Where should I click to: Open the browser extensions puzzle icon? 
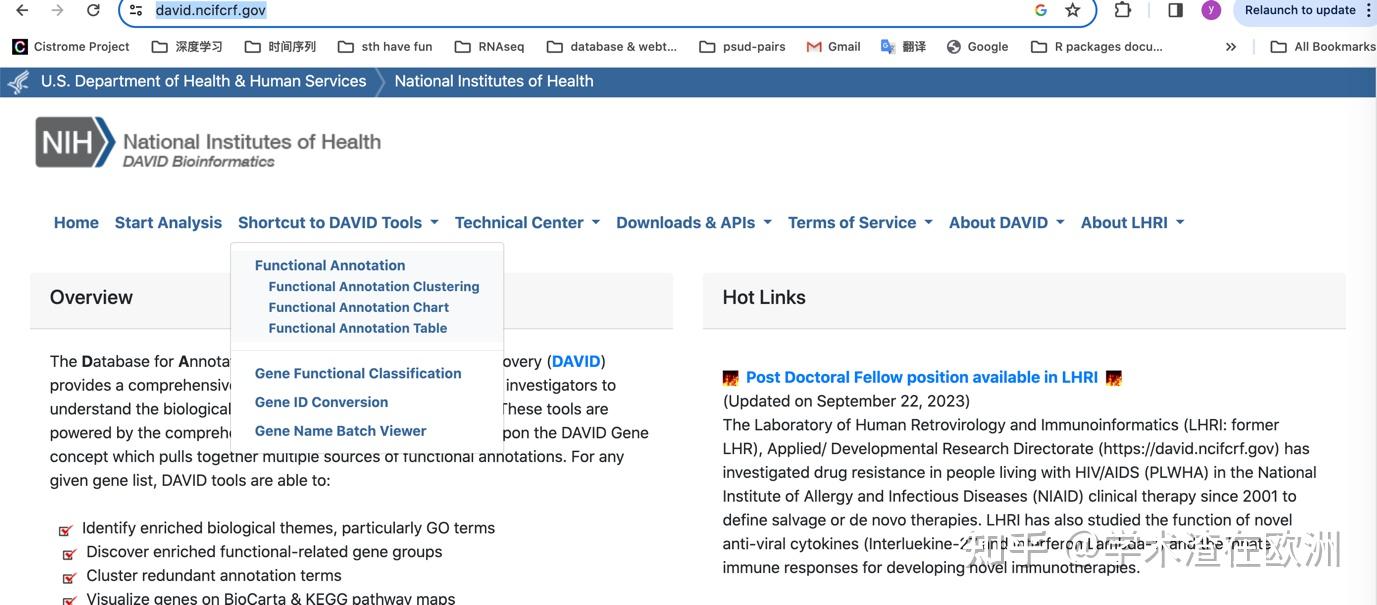click(x=1123, y=11)
